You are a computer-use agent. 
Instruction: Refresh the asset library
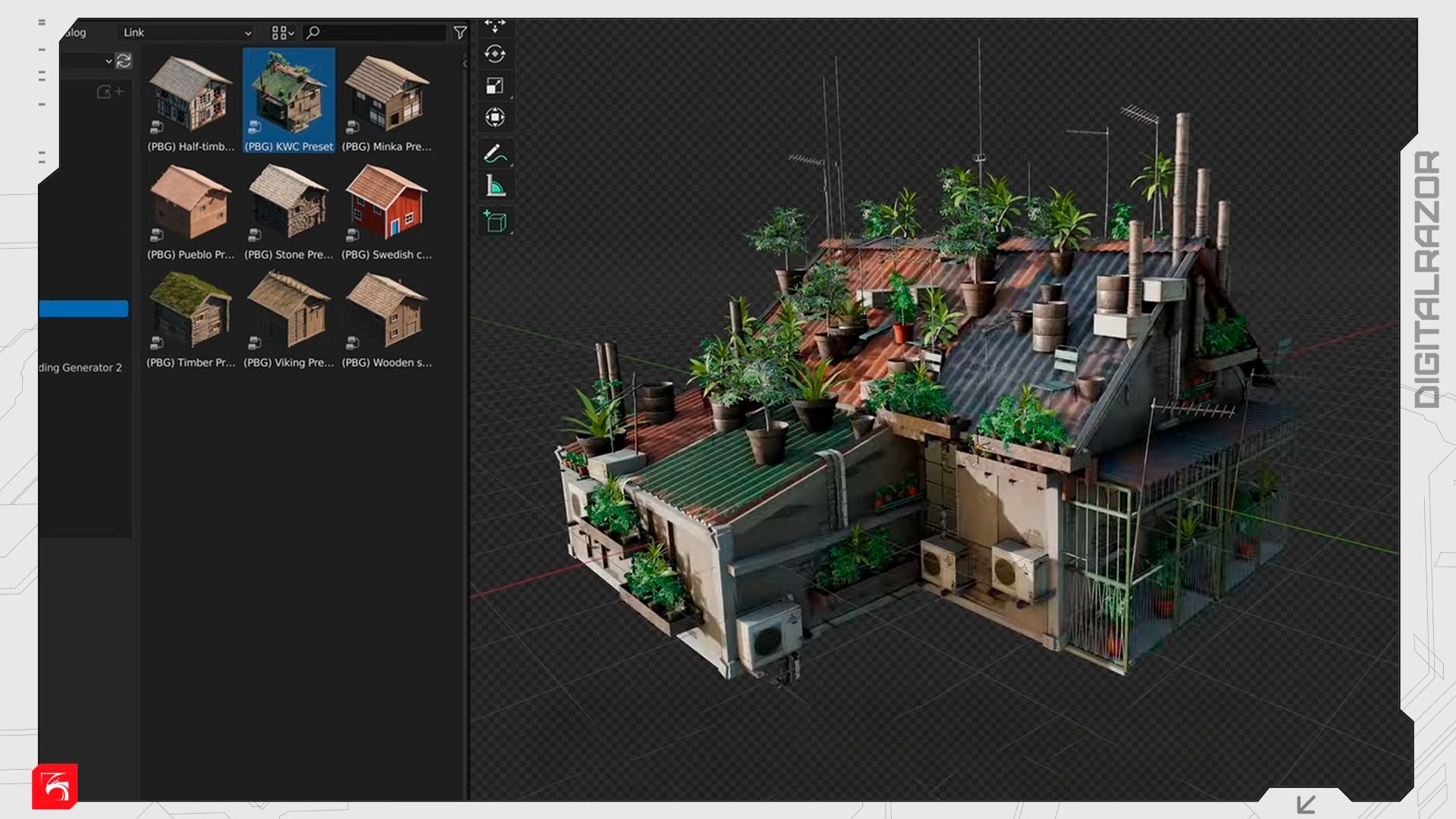124,61
